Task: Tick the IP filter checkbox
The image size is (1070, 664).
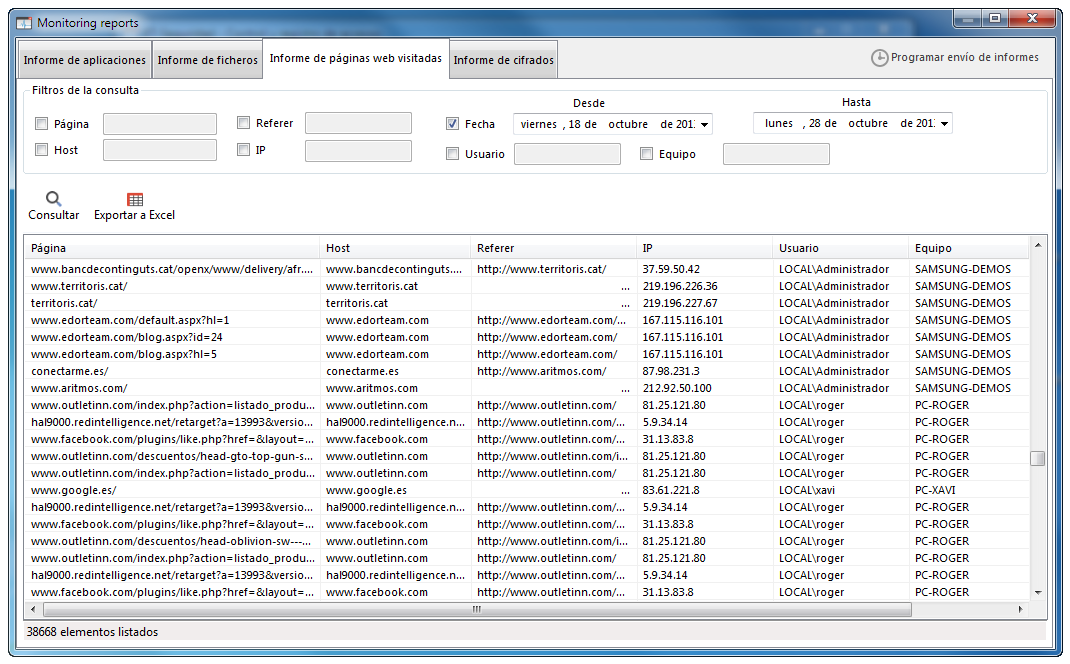Action: click(244, 149)
